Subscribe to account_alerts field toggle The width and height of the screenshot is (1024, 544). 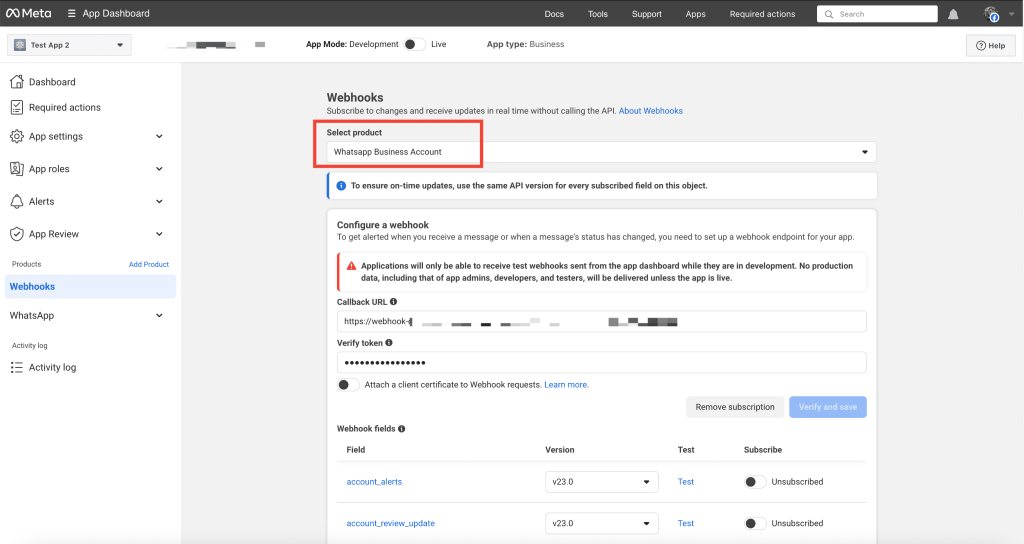756,482
